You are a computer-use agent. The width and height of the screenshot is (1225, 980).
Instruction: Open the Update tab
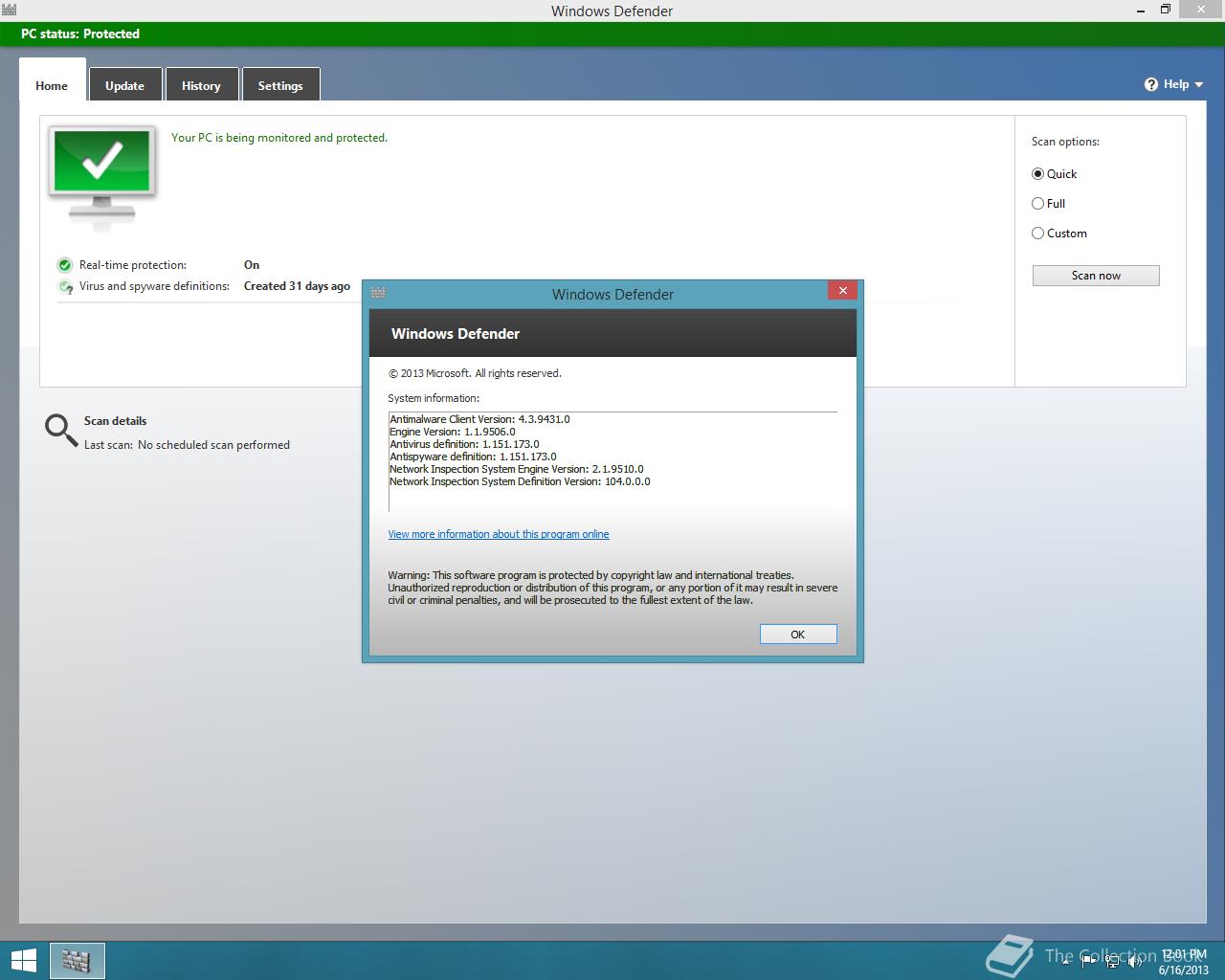pos(124,85)
